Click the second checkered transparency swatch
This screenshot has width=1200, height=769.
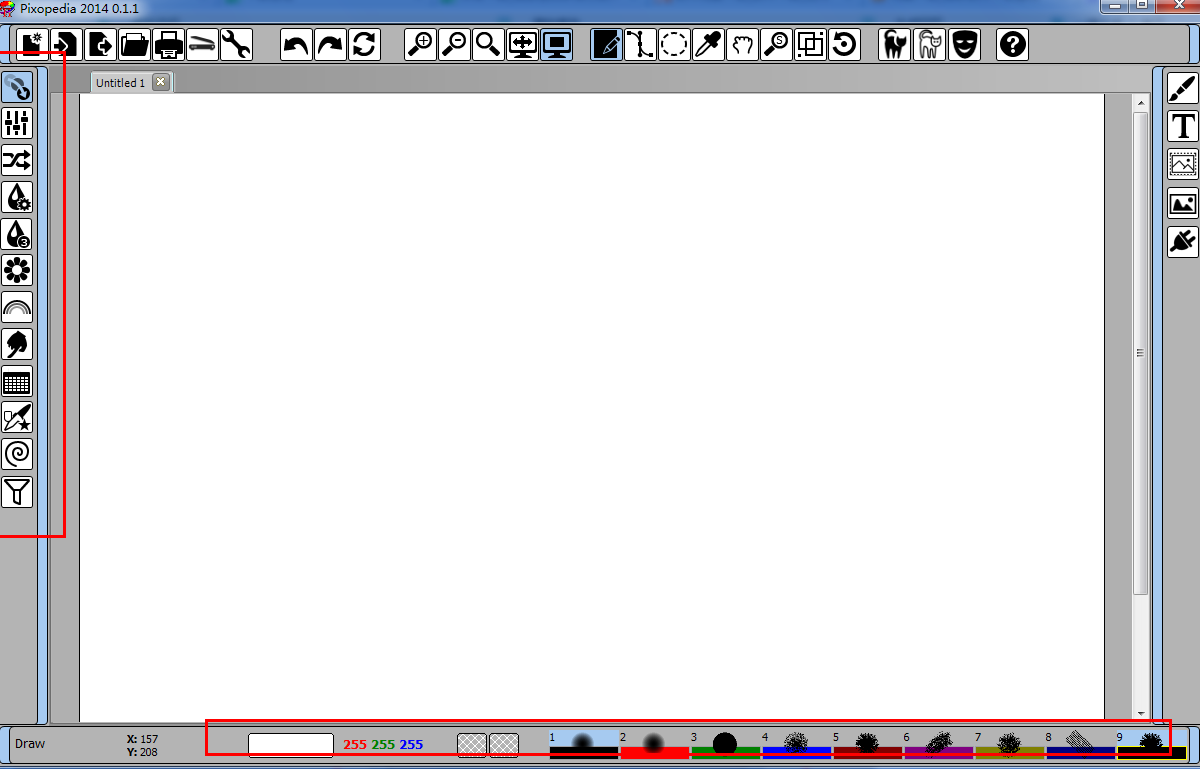click(504, 745)
